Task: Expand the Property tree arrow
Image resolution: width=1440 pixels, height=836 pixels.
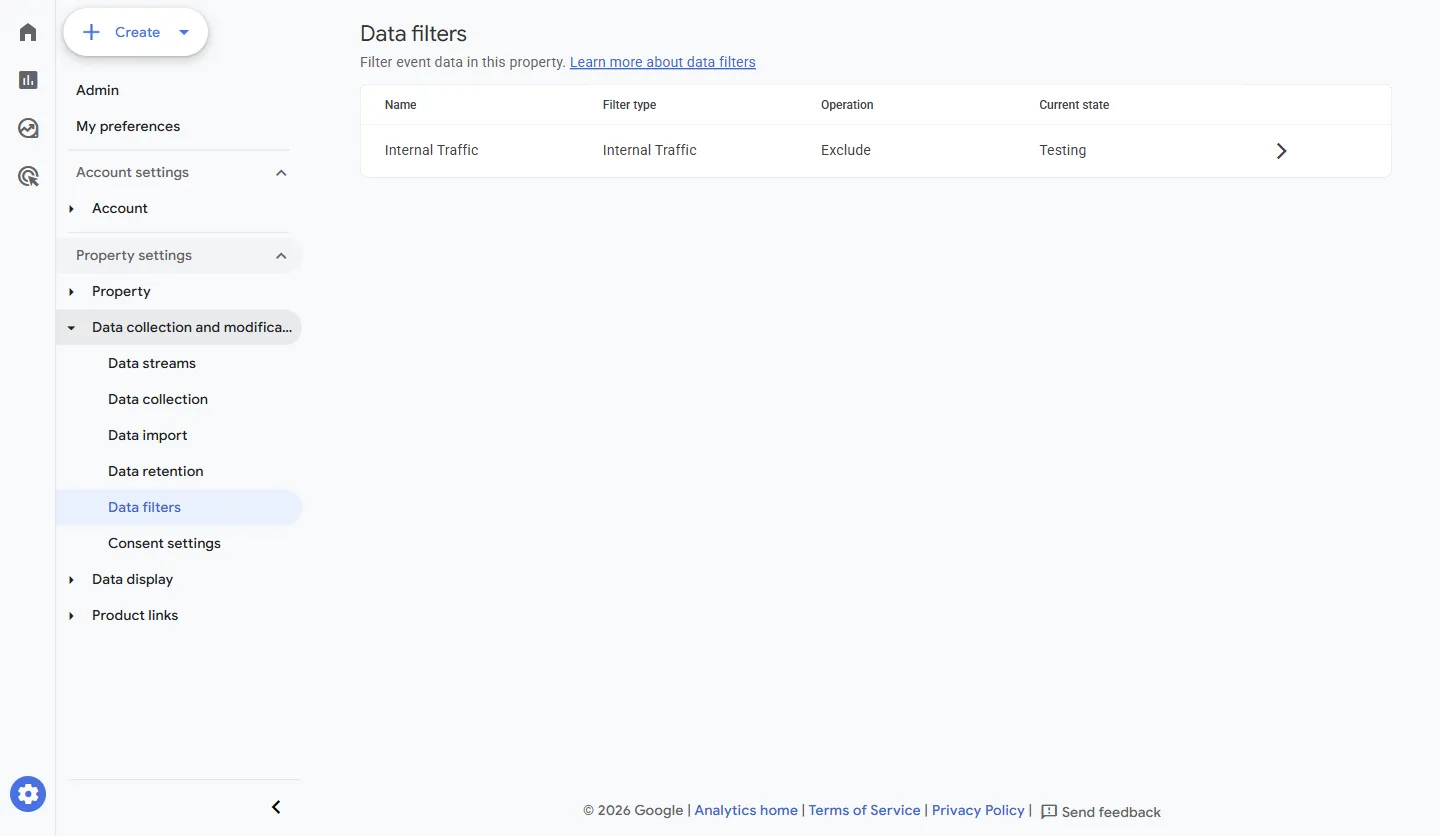Action: coord(71,292)
